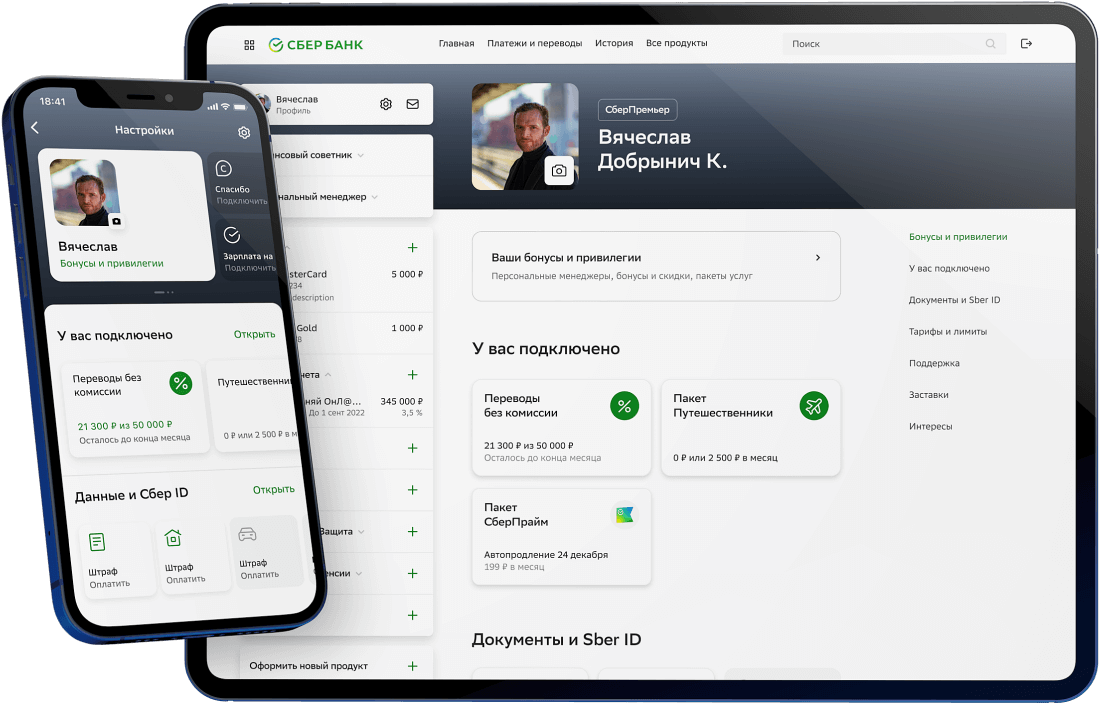Click arrow on Ваши бонусы и привилегии card
Viewport: 1100px width, 703px height.
(818, 257)
